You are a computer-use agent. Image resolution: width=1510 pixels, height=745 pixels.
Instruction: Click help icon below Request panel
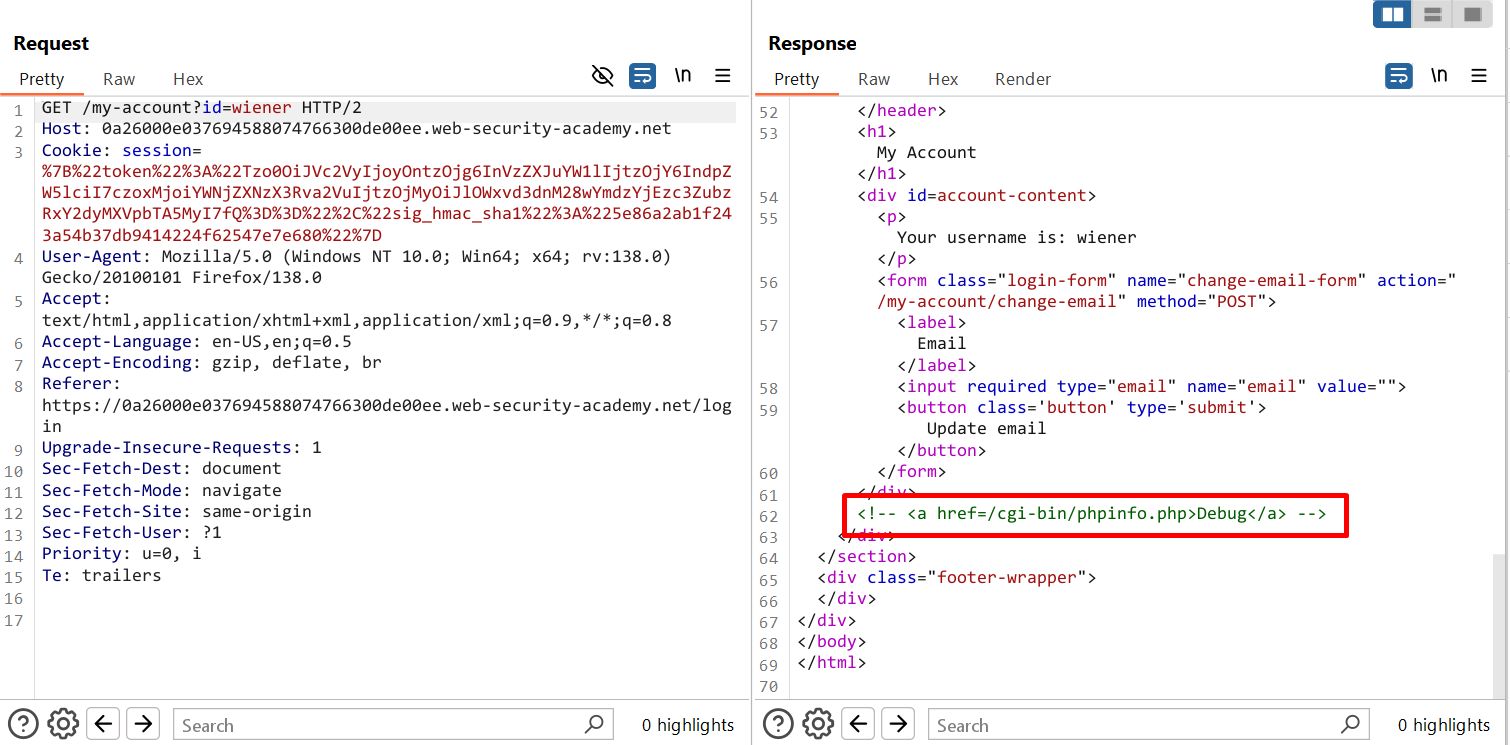click(x=23, y=723)
